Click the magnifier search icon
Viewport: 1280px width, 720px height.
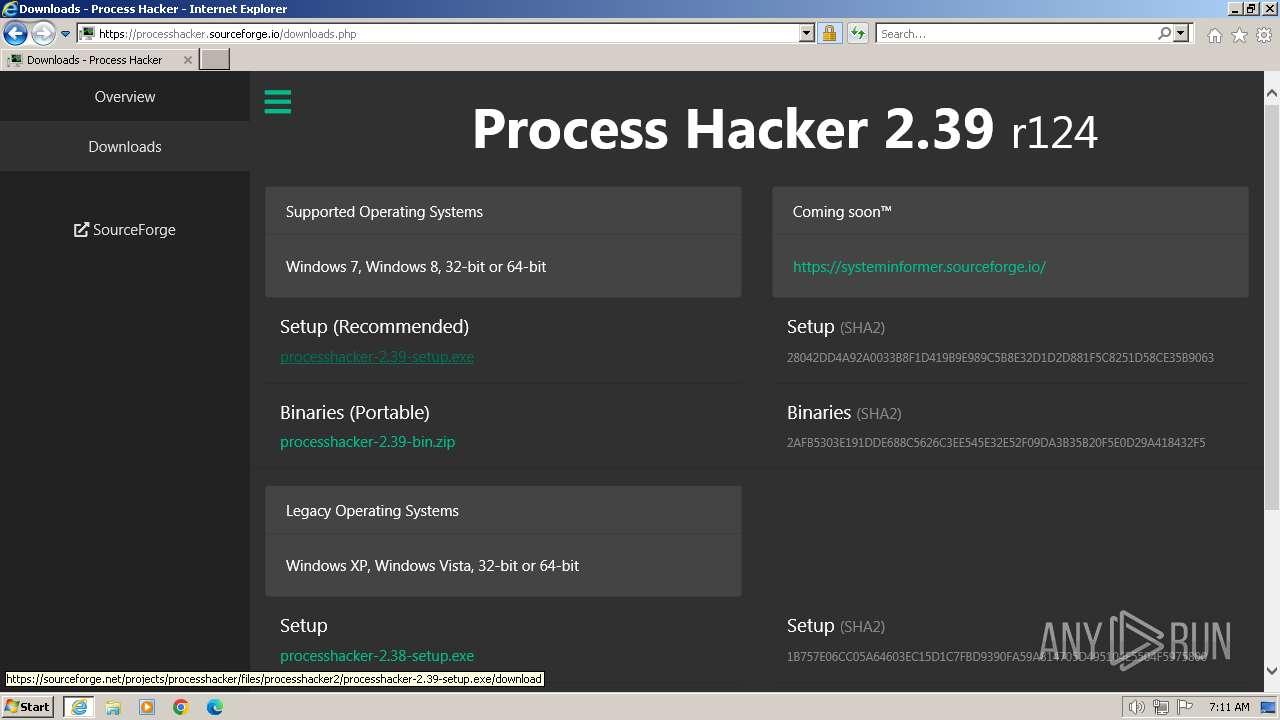pyautogui.click(x=1164, y=33)
